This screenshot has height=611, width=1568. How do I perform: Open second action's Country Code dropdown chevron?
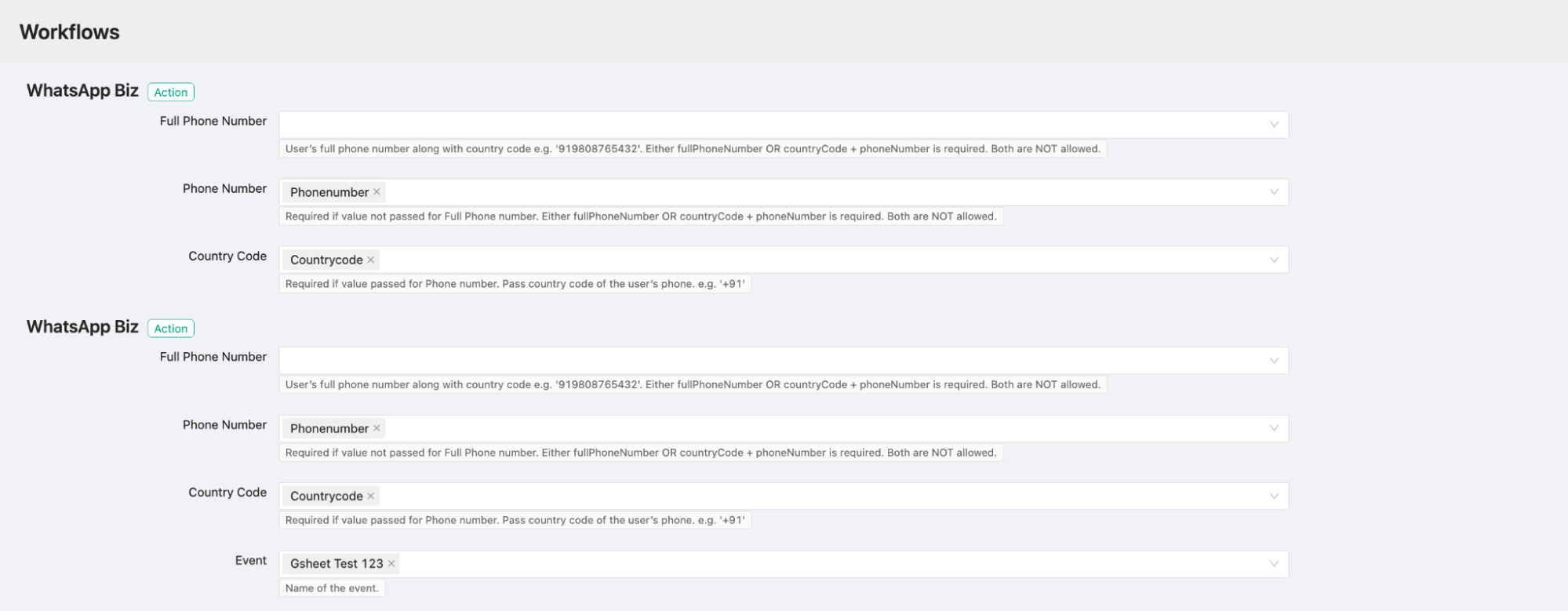click(x=1274, y=496)
